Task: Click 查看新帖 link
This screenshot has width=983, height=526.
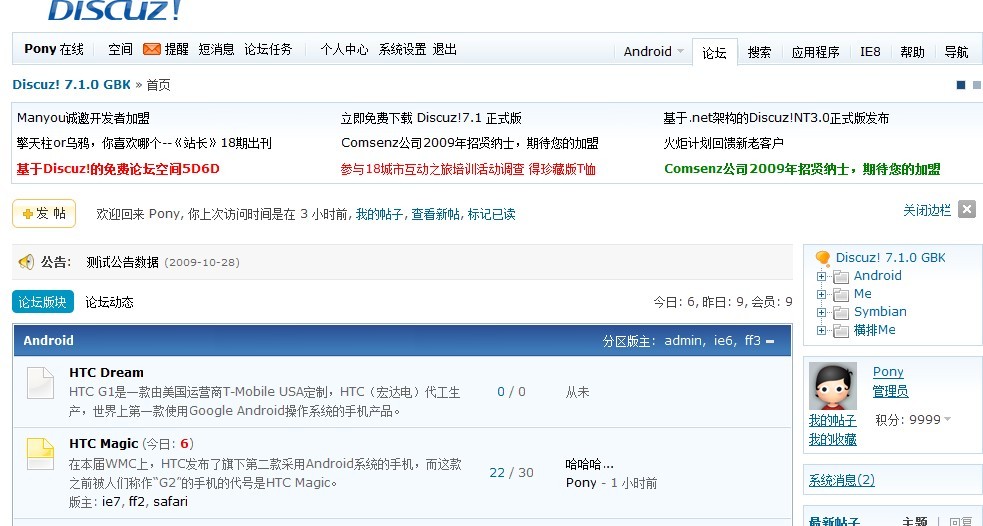Action: pyautogui.click(x=435, y=214)
